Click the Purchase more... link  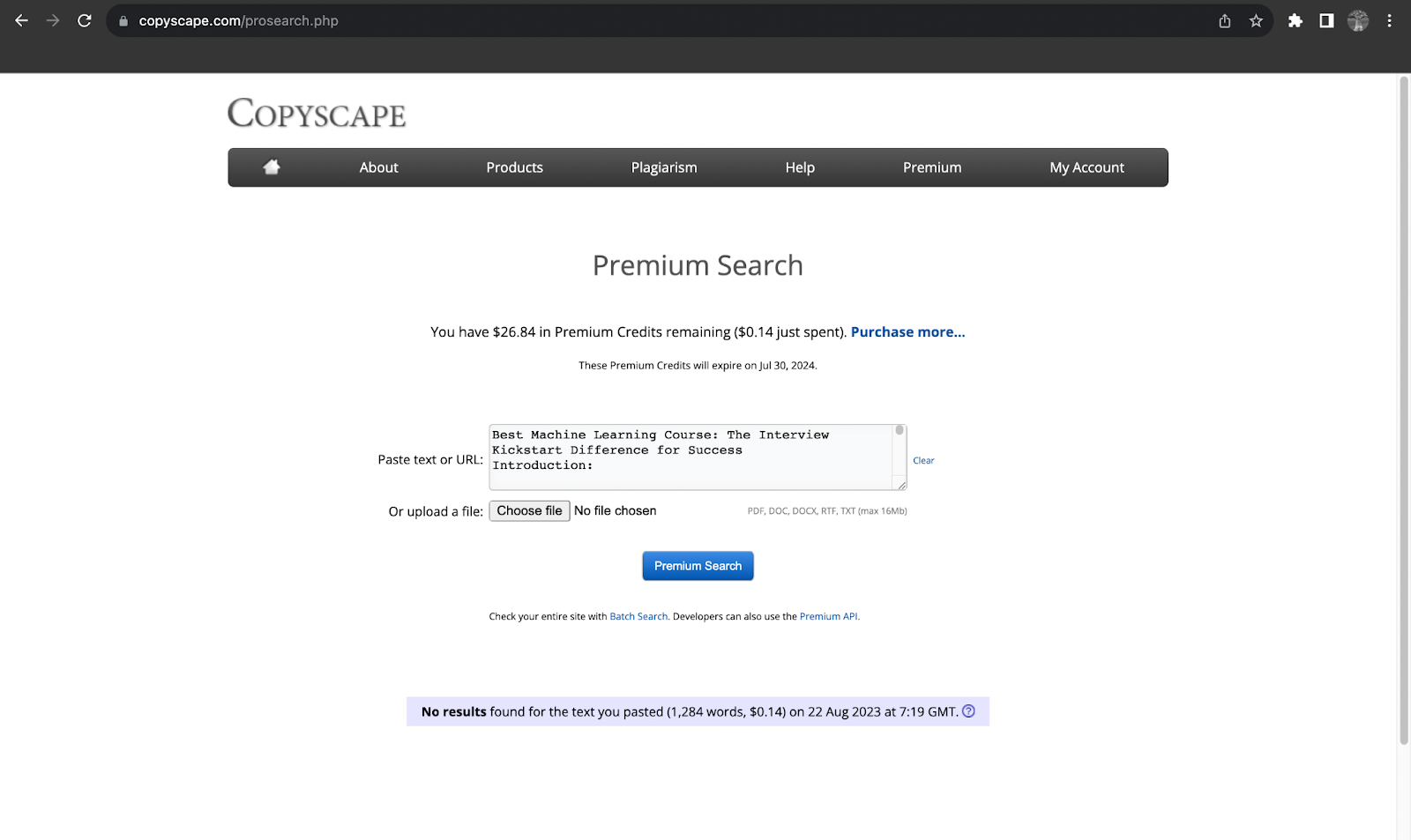[x=907, y=332]
